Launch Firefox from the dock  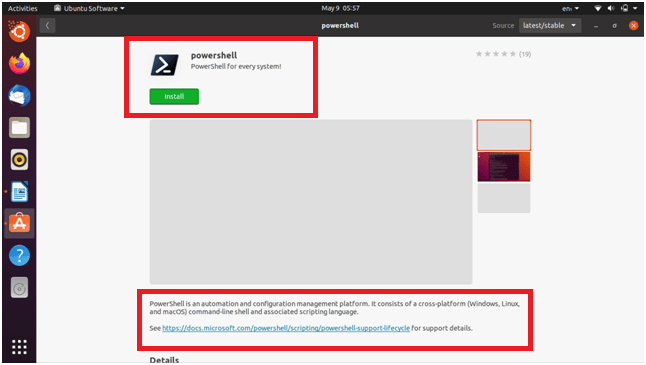19,63
